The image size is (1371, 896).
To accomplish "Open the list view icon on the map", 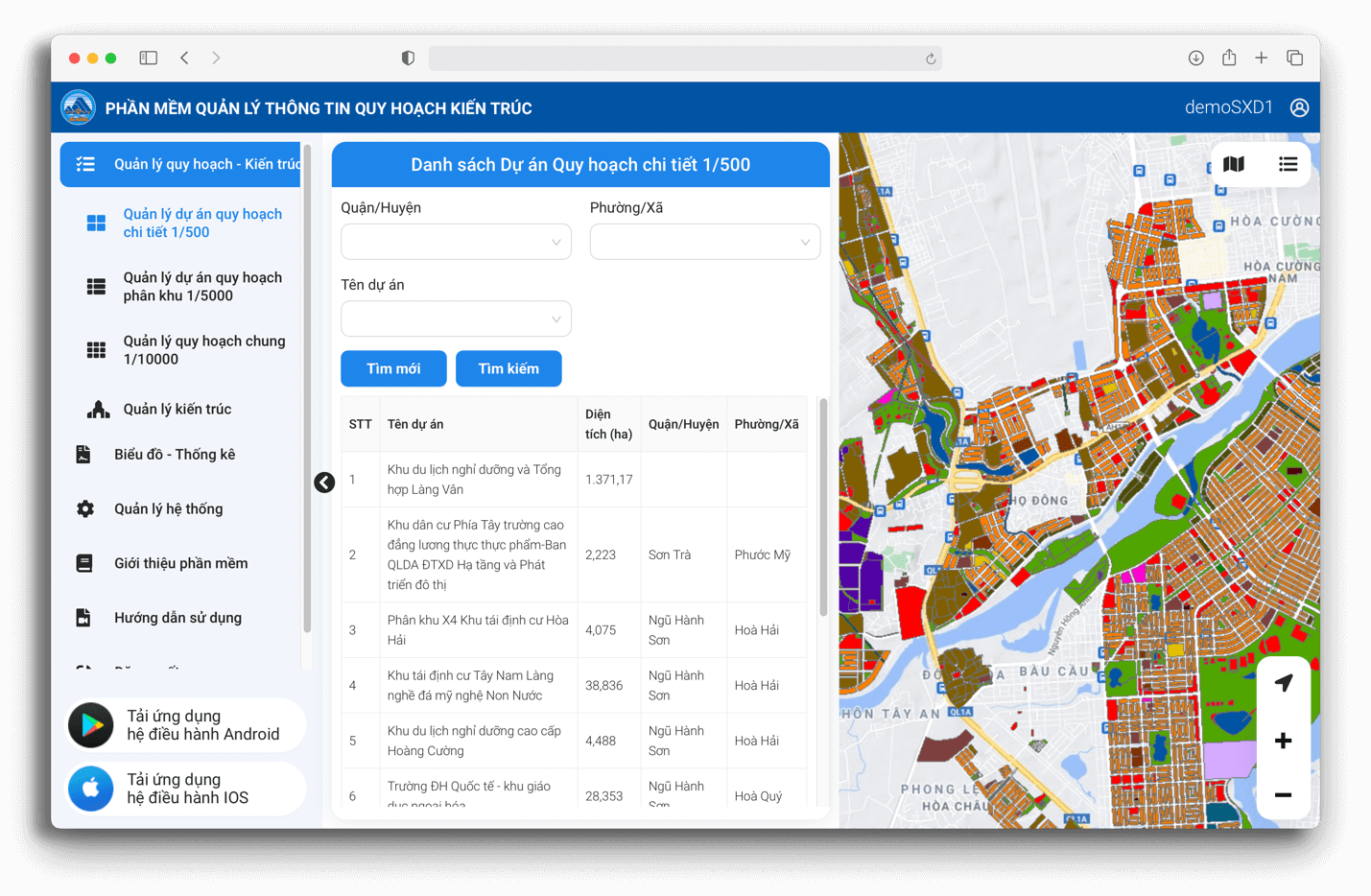I will [x=1288, y=164].
